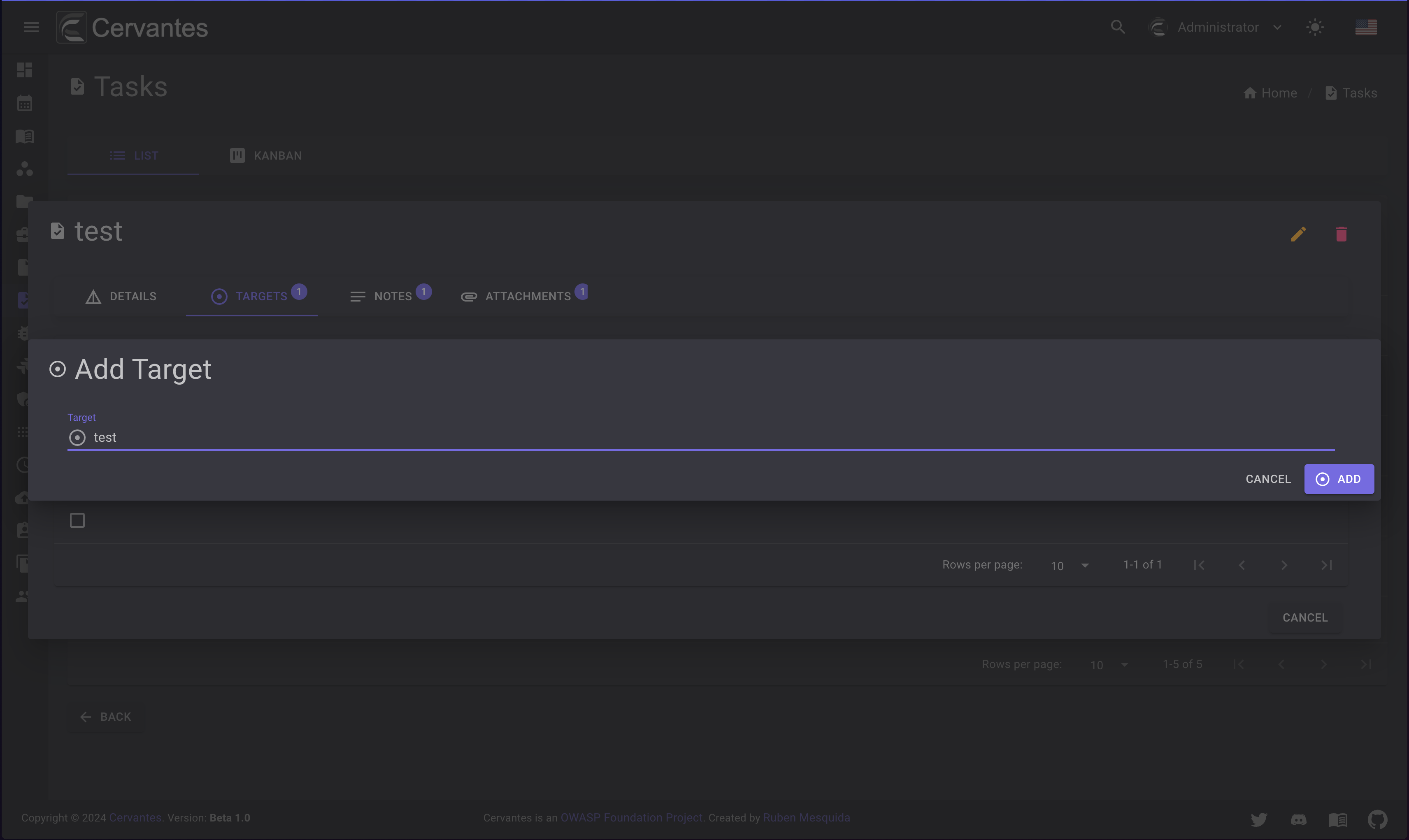Go to next page of tasks list
The height and width of the screenshot is (840, 1409).
1323,664
